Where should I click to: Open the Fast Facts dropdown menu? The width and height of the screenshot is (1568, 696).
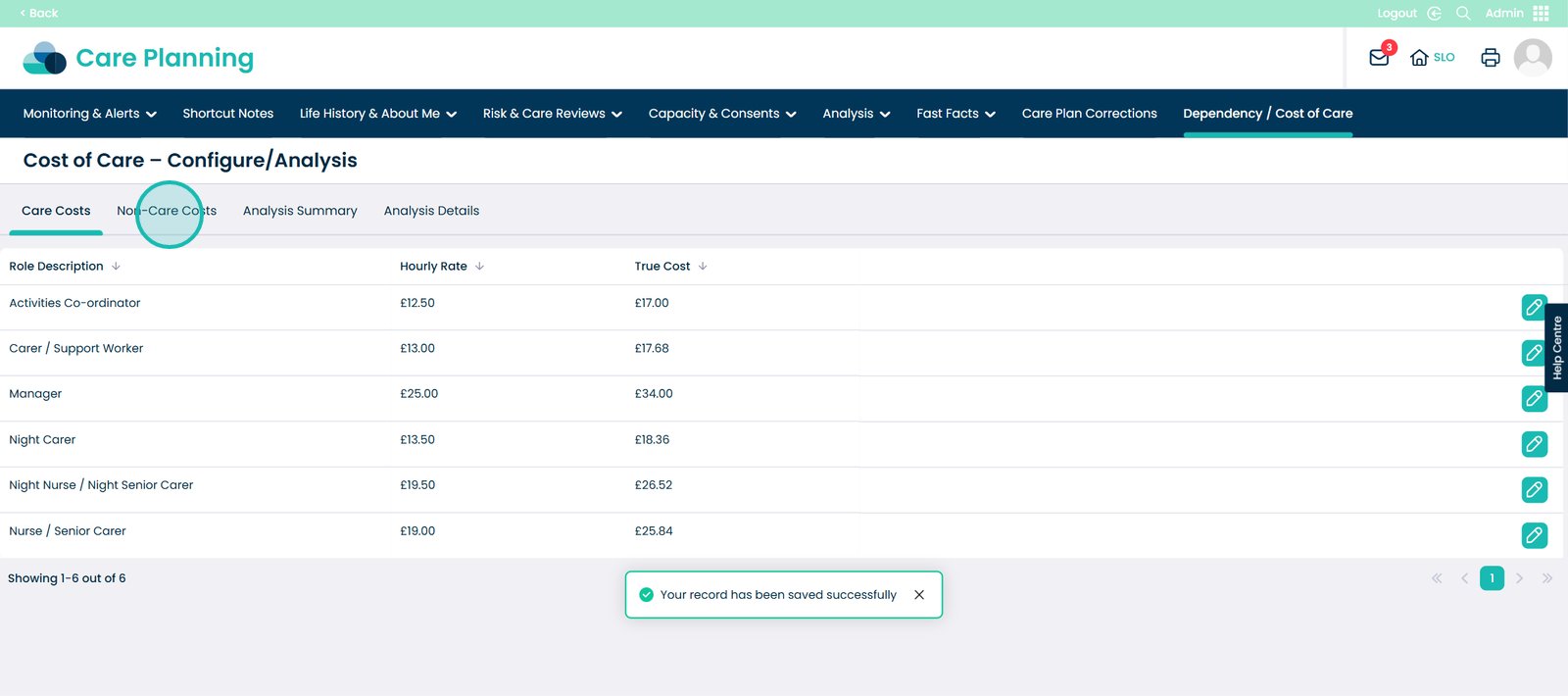[x=955, y=114]
